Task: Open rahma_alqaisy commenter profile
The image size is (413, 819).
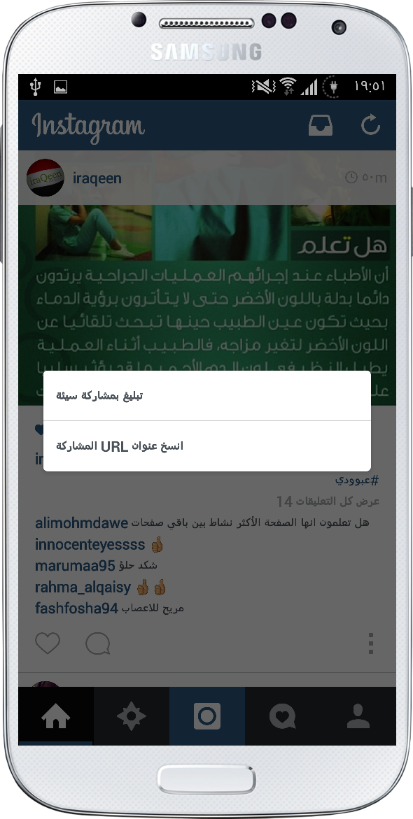Action: coord(83,587)
